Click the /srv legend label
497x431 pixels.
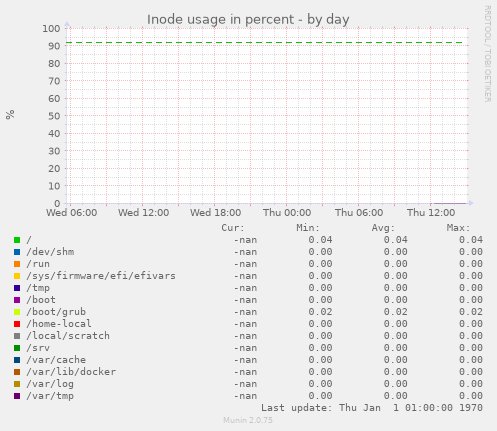coord(38,348)
